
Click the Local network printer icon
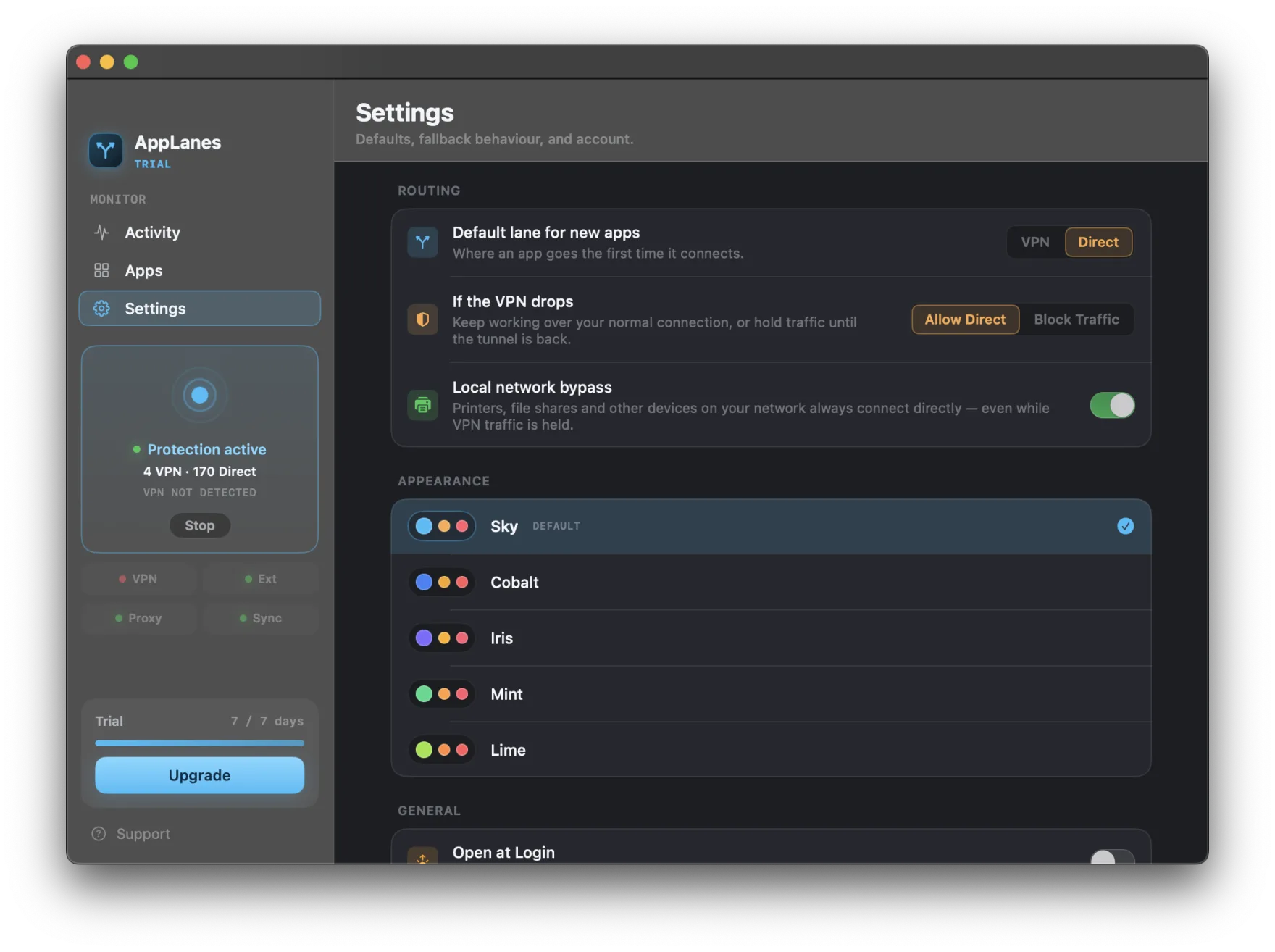pos(423,405)
